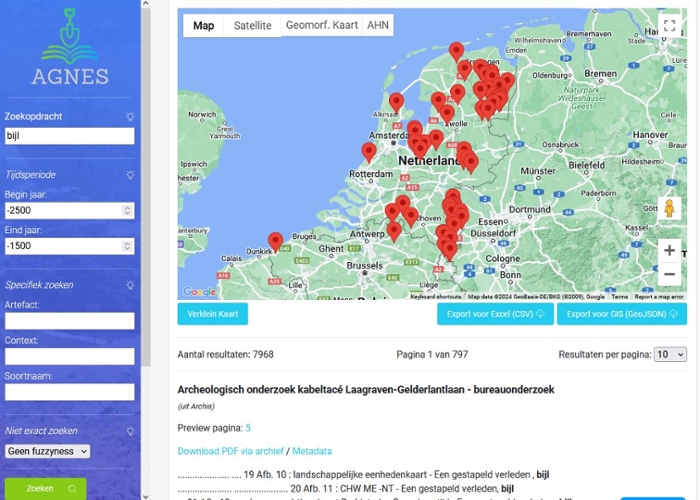700x500 pixels.
Task: Export results for Excel (CSV)
Action: 495,314
